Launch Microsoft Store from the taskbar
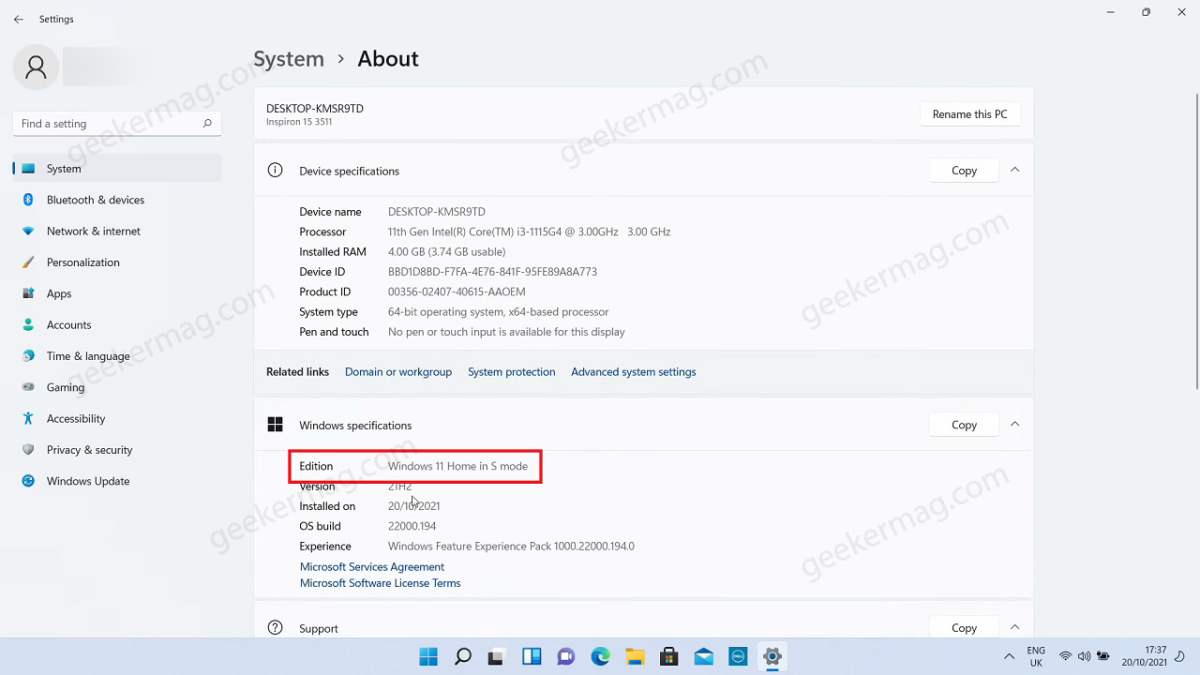Screen dimensions: 1200x675 pyautogui.click(x=669, y=657)
